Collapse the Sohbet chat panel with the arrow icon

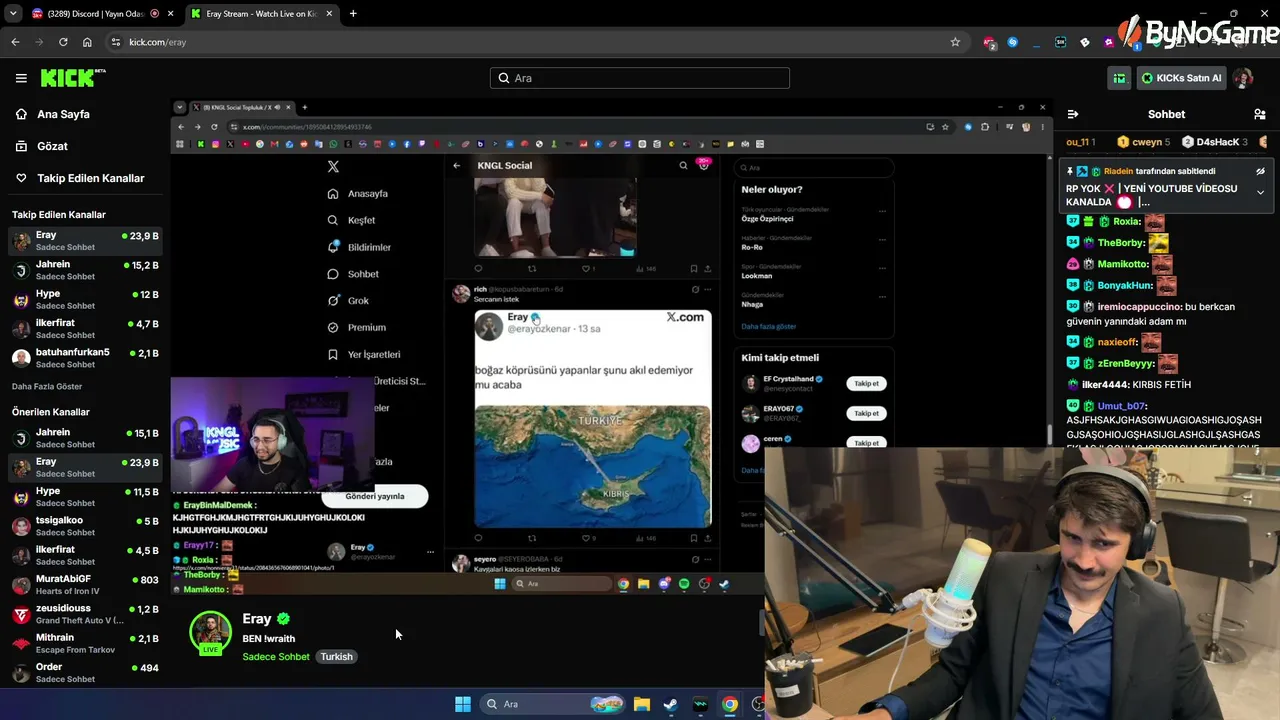1072,114
